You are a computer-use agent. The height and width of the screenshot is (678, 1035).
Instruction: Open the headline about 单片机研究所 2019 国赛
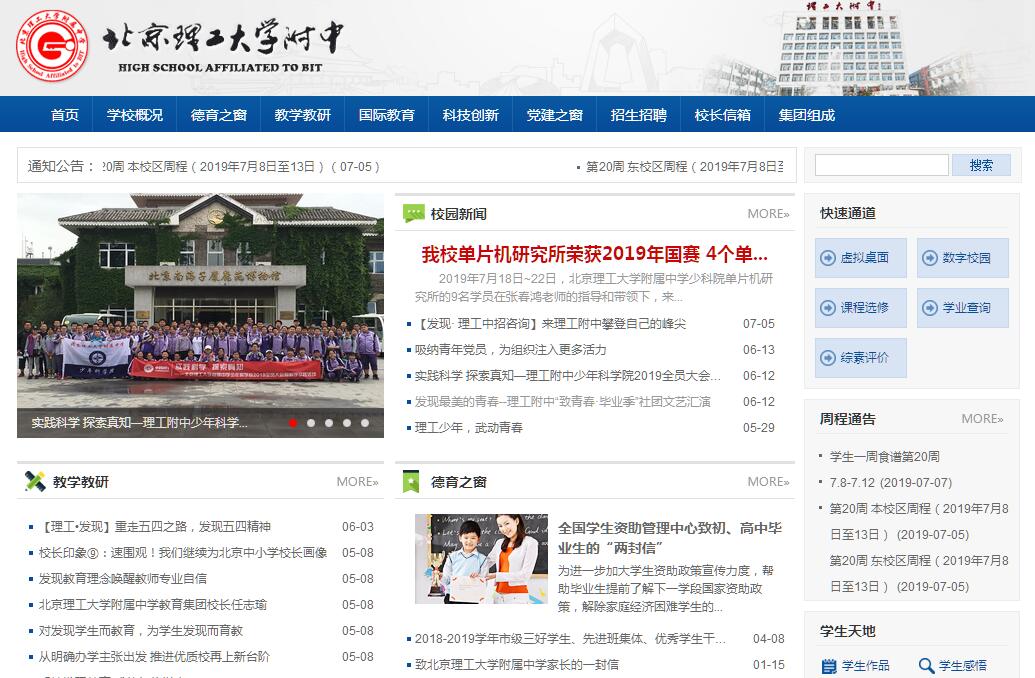[594, 252]
